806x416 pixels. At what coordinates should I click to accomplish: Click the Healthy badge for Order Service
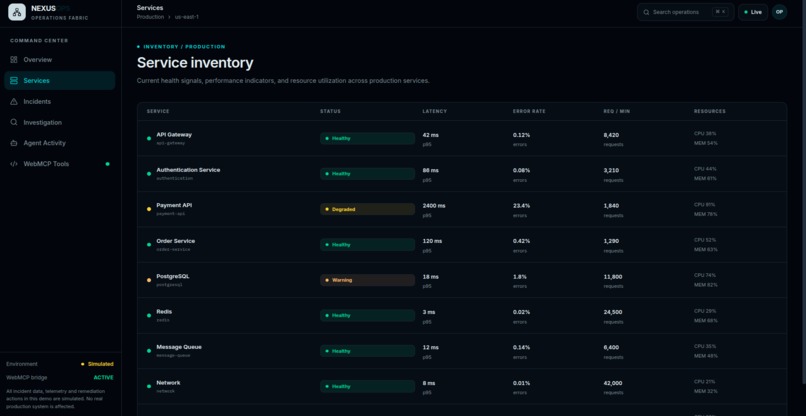(x=368, y=245)
